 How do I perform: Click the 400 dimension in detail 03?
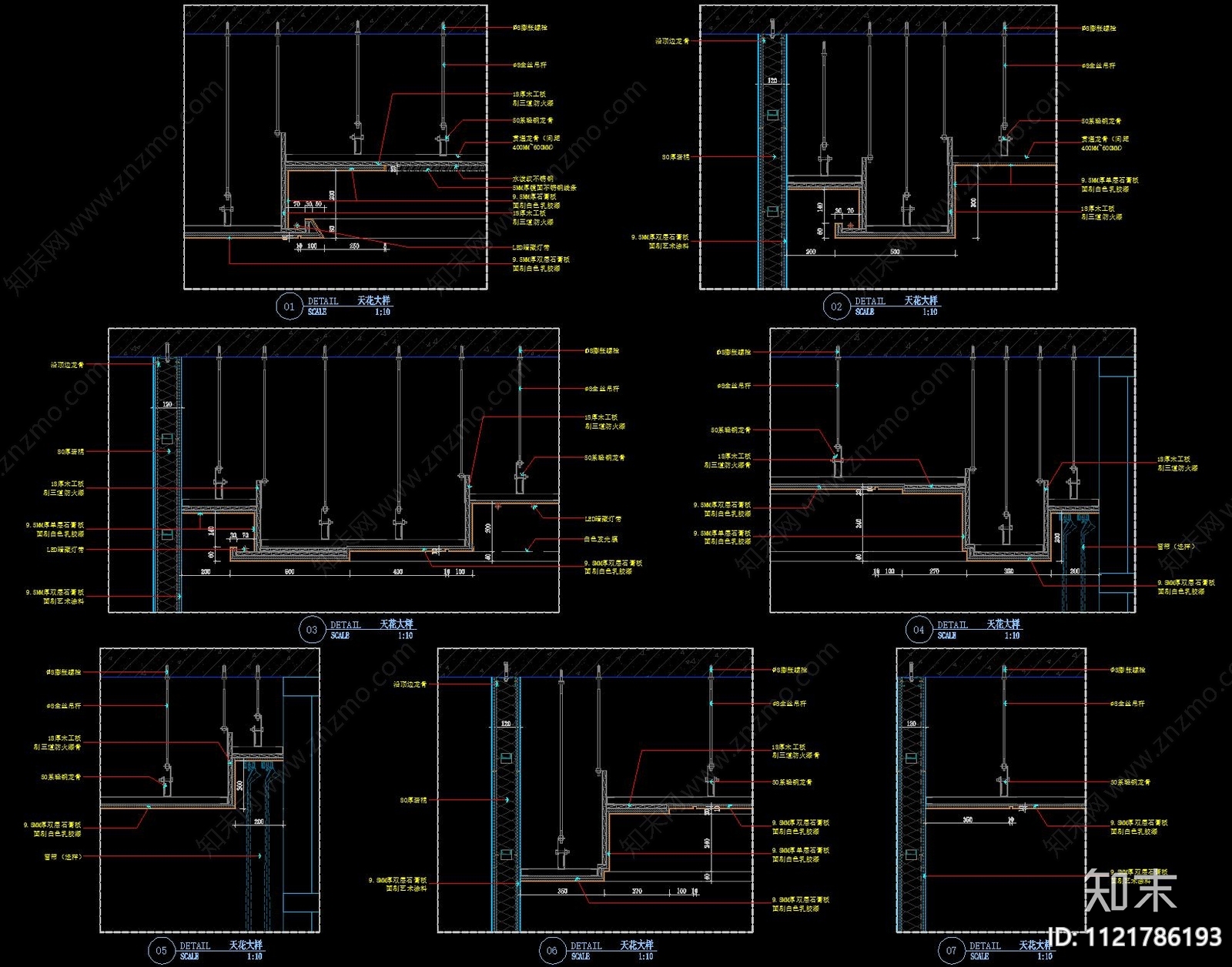397,572
